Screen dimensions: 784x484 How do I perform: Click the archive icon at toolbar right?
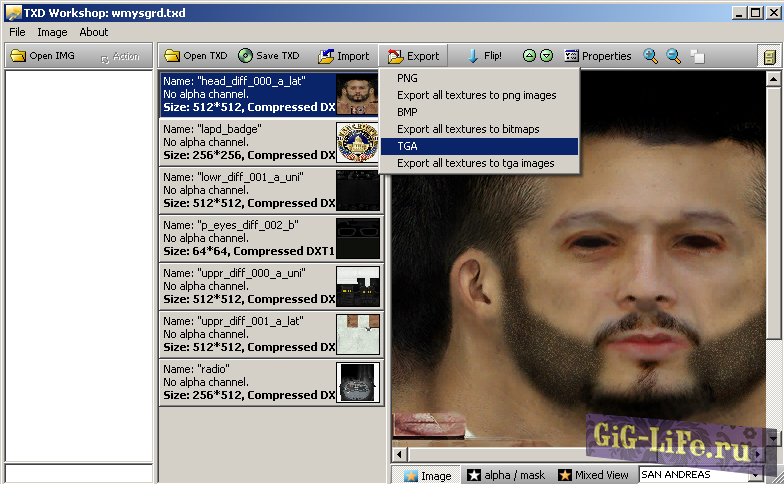click(768, 56)
